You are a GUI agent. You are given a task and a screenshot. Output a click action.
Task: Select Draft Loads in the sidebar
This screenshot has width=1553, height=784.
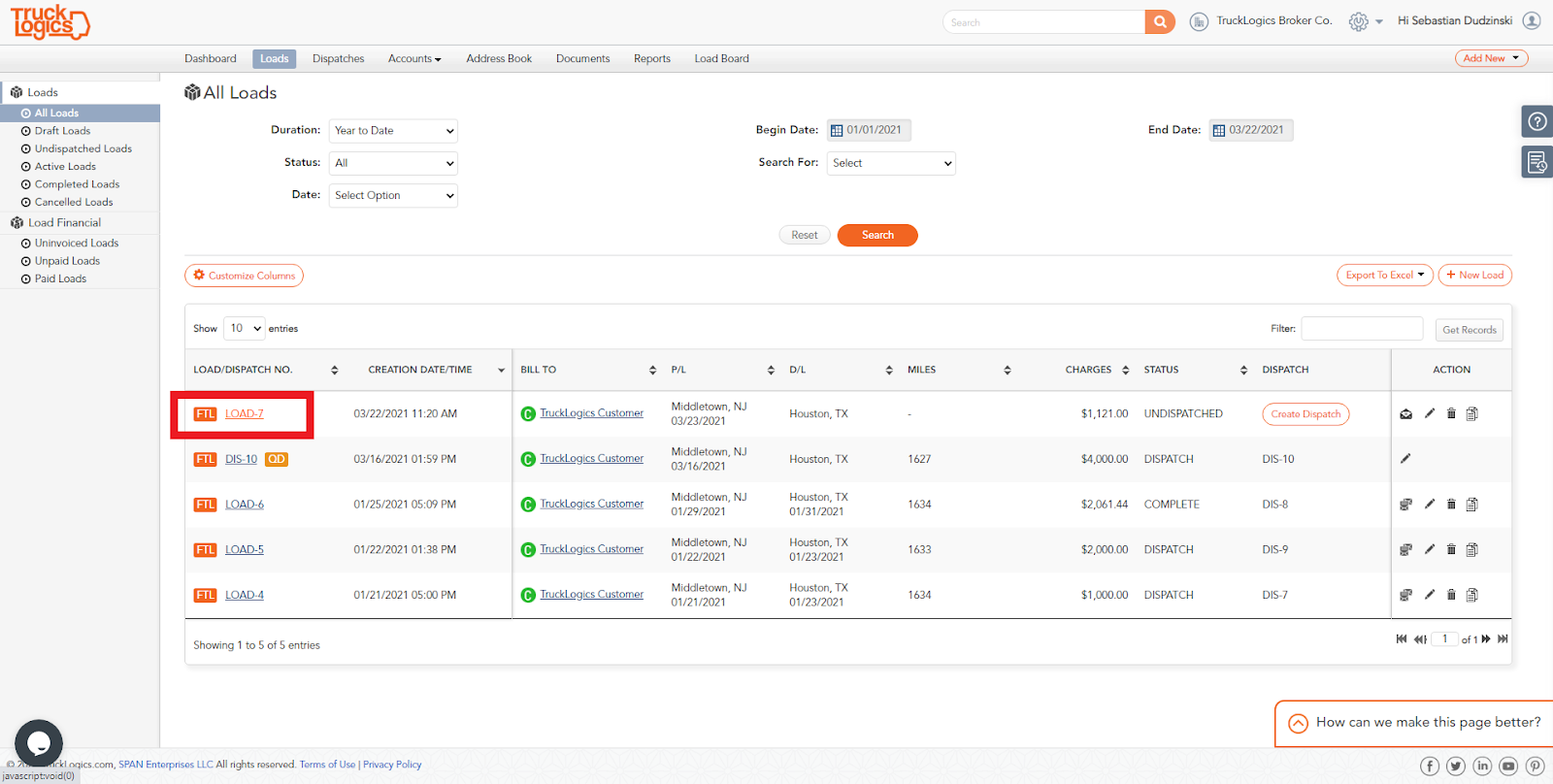[63, 131]
